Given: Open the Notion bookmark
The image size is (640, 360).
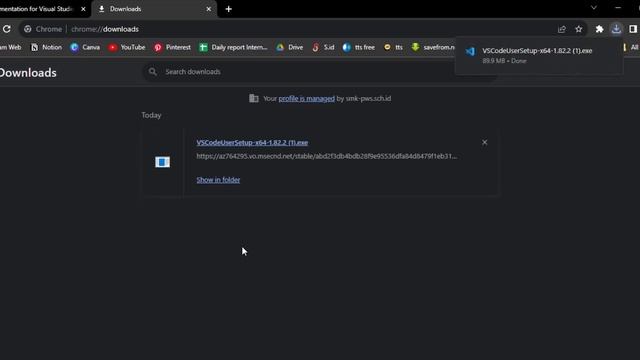Looking at the screenshot, I should click(x=47, y=47).
